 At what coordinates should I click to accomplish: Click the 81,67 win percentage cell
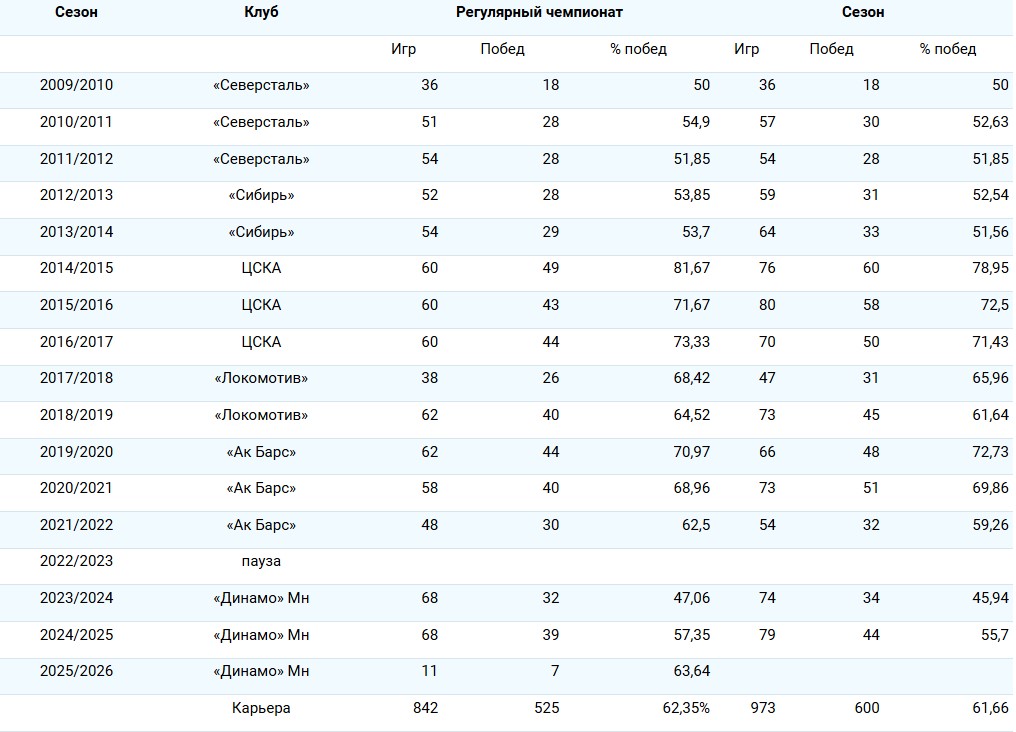point(692,269)
